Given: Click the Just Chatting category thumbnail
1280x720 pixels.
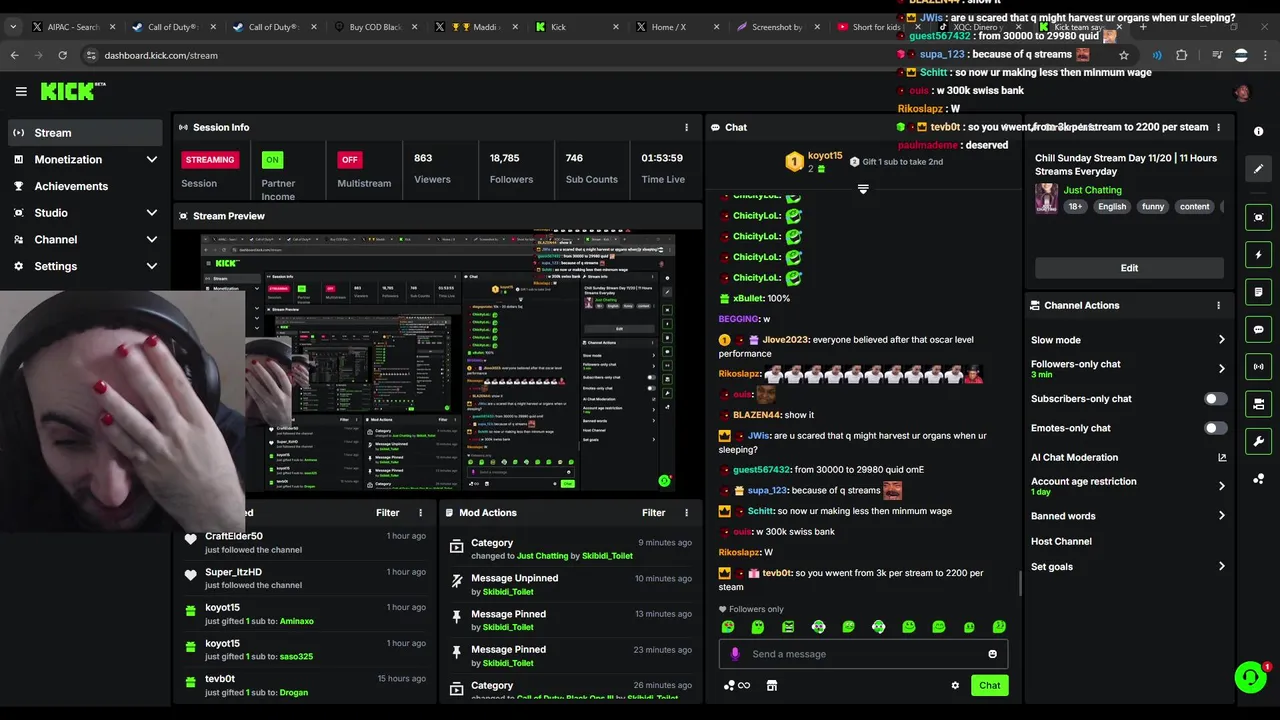Looking at the screenshot, I should (x=1046, y=198).
